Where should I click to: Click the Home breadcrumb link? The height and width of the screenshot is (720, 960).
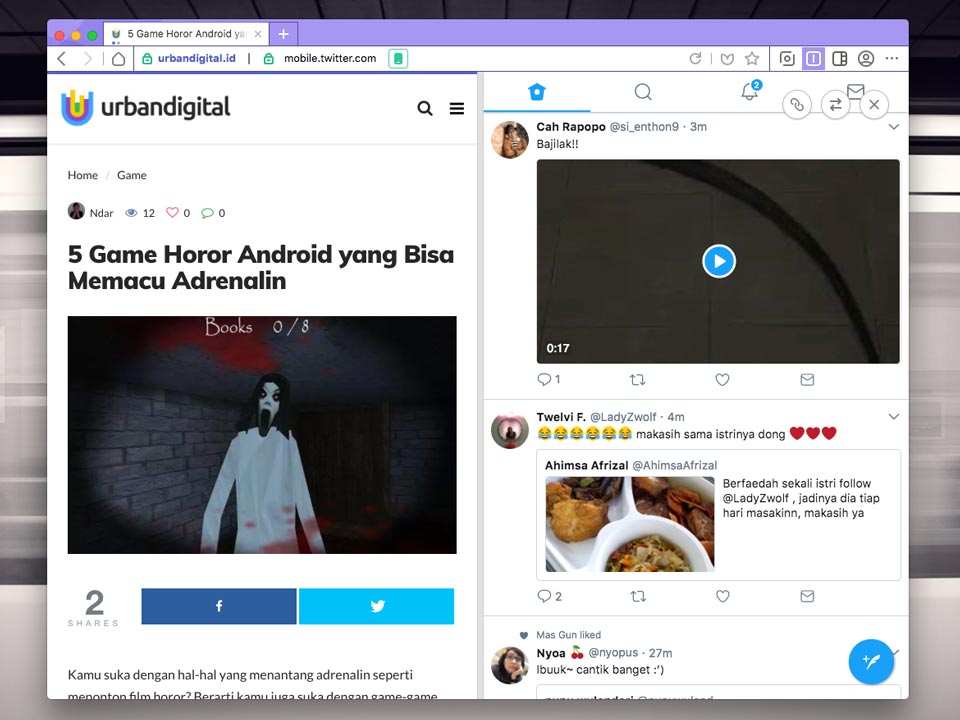pos(83,175)
